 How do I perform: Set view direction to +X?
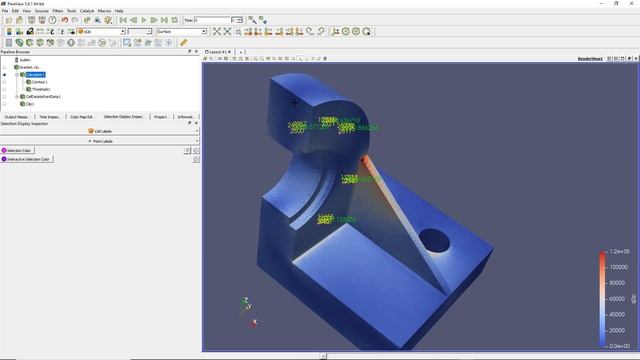(248, 31)
